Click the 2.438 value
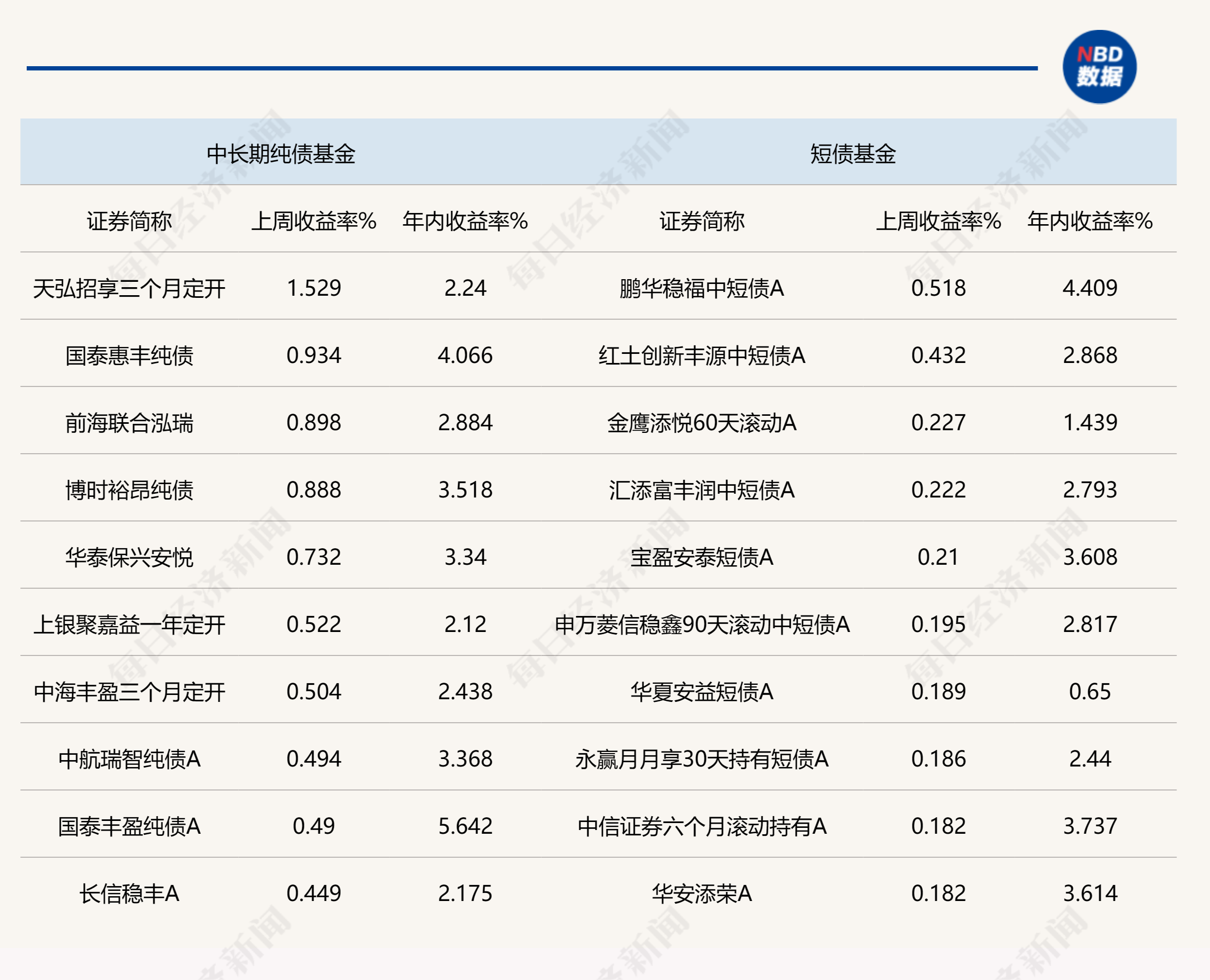This screenshot has height=980, width=1210. (x=465, y=691)
